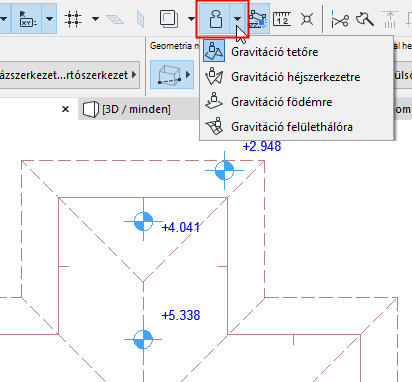Screen dimensions: 412x382
Task: Click the scissors trim icon
Action: 340,19
